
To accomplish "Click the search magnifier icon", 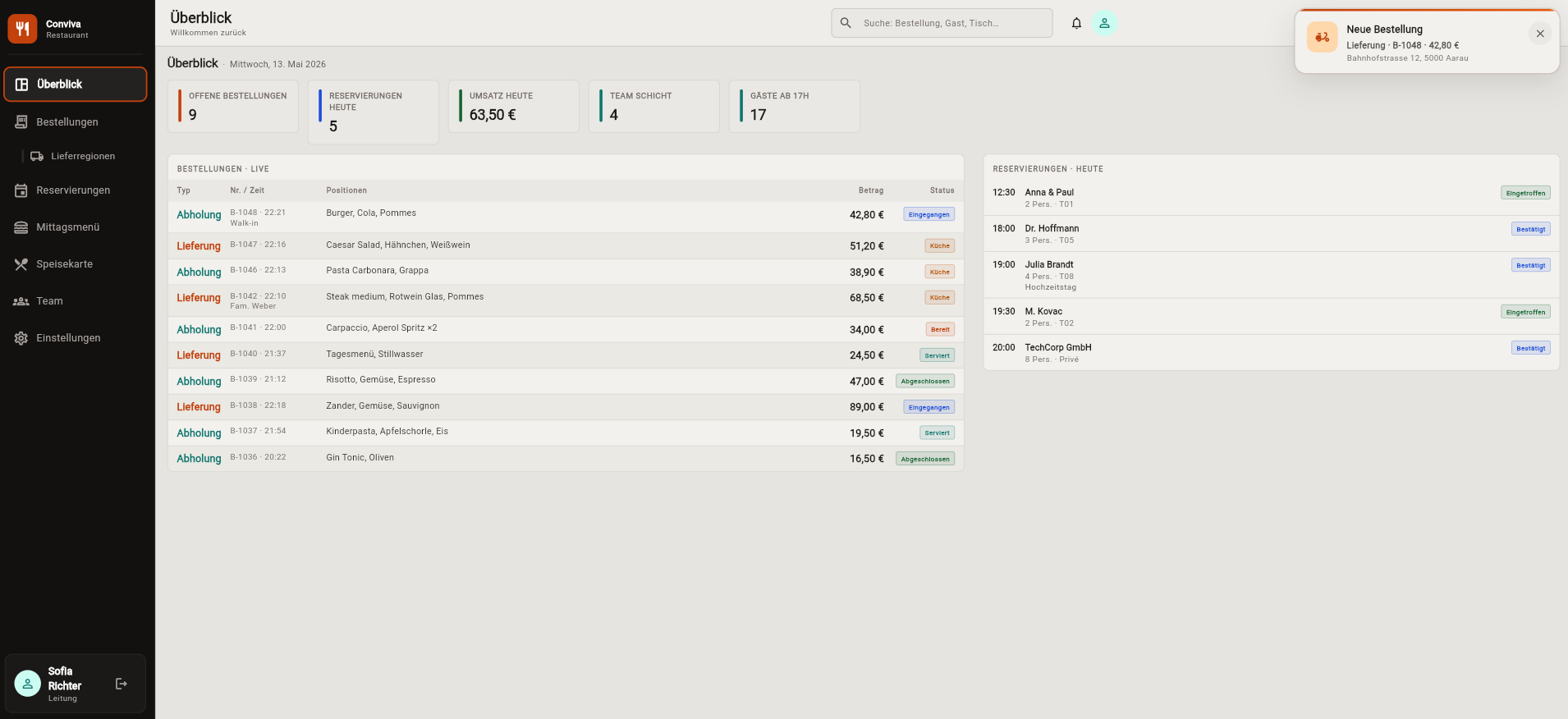I will [846, 23].
